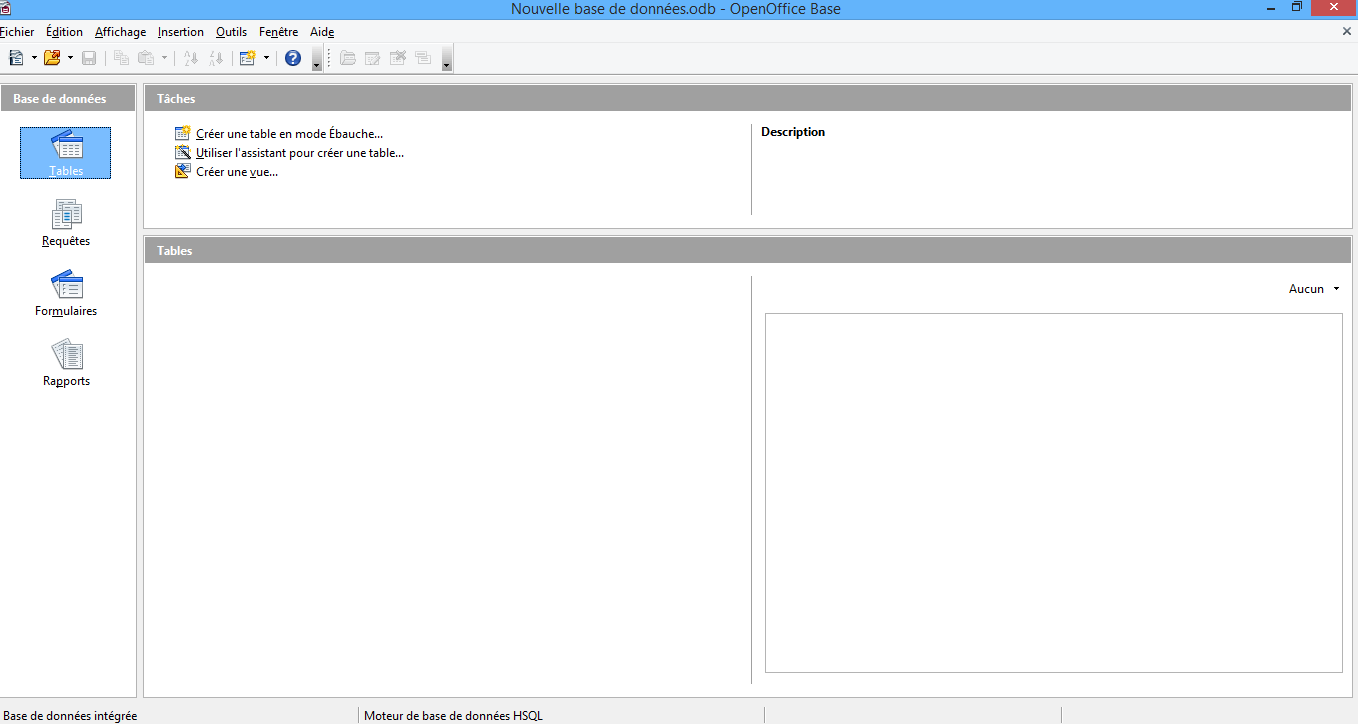Screen dimensions: 1358x724
Task: Click the Créer une table en mode Ébauche icon
Action: [182, 133]
